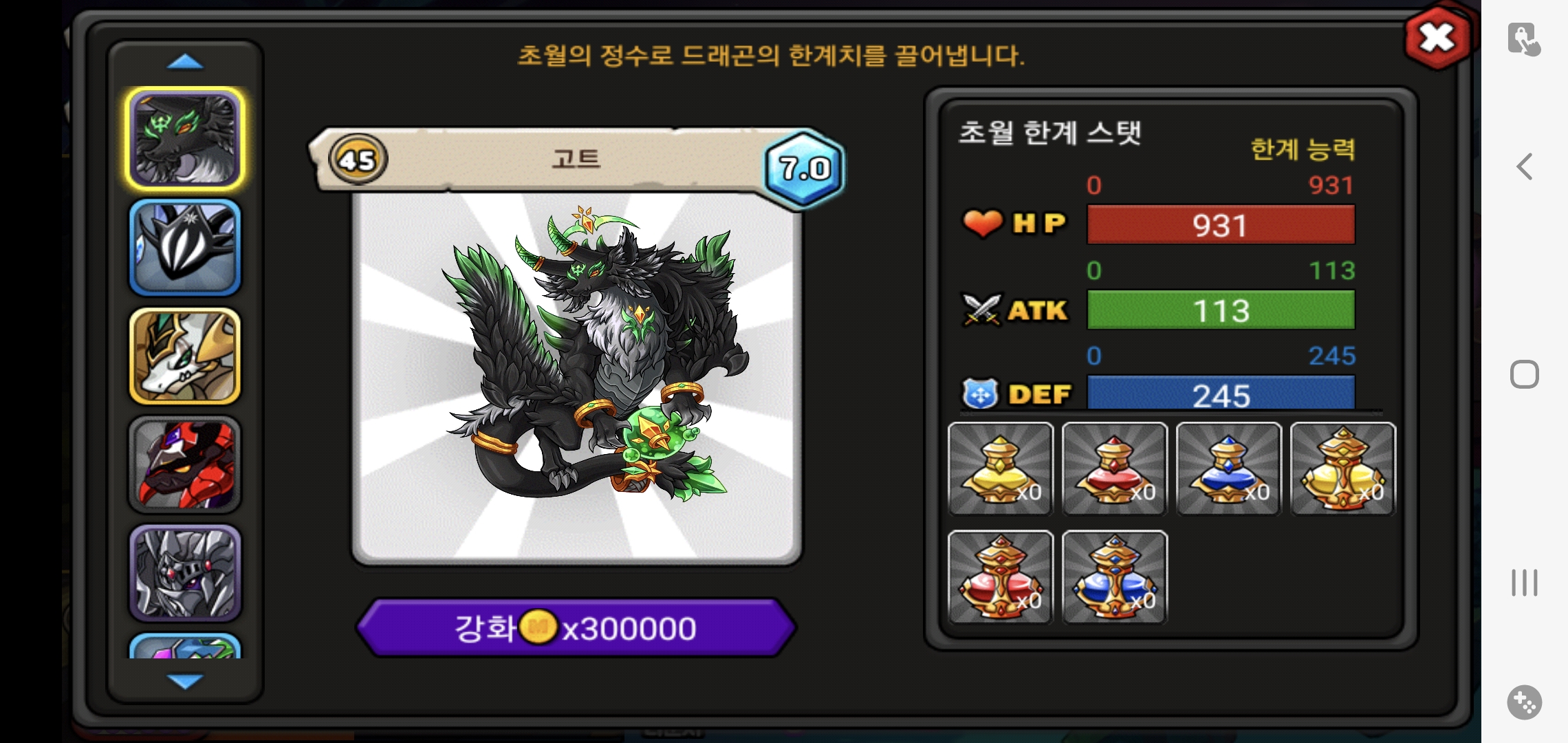Select the large blue ornate potion
This screenshot has height=743, width=1568.
click(1115, 577)
